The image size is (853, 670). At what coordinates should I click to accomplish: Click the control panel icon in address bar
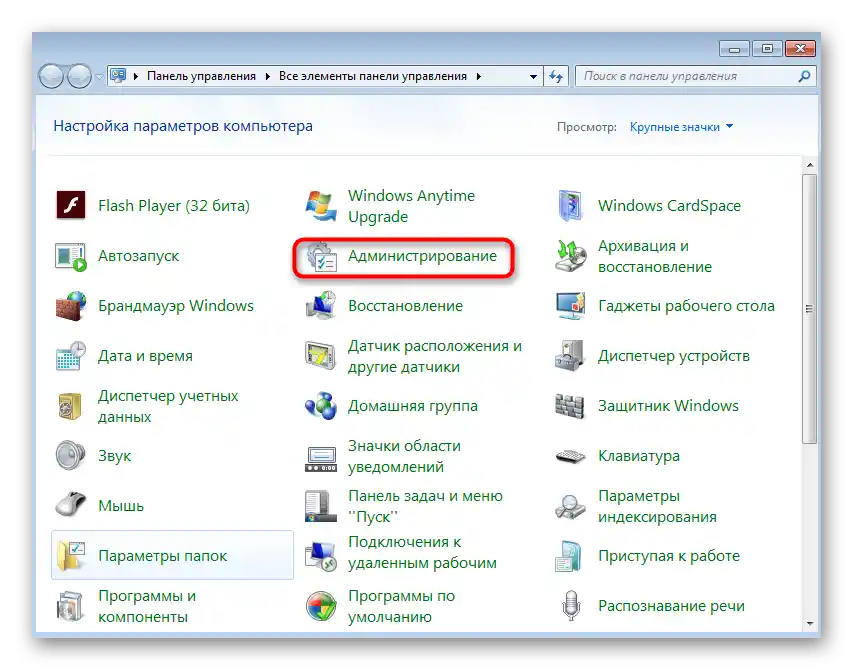(x=118, y=76)
